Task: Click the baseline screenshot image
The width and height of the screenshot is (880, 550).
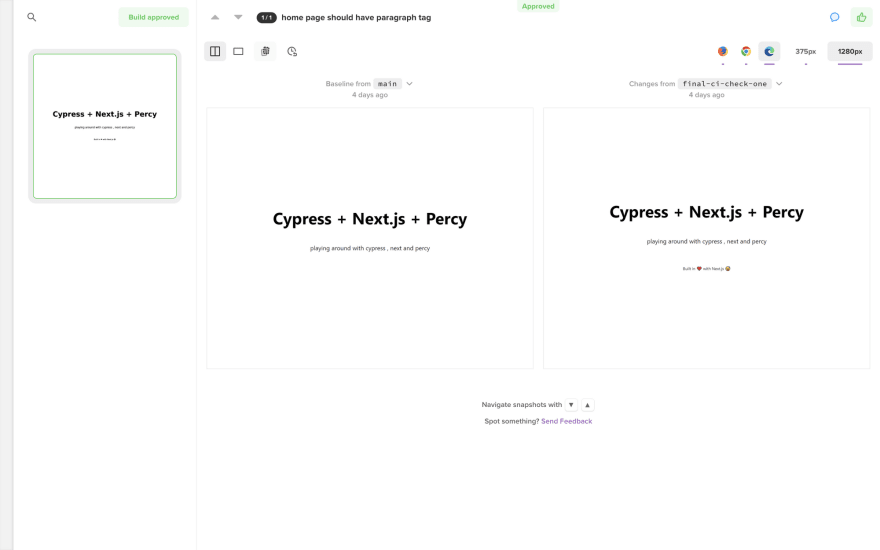Action: pos(370,238)
